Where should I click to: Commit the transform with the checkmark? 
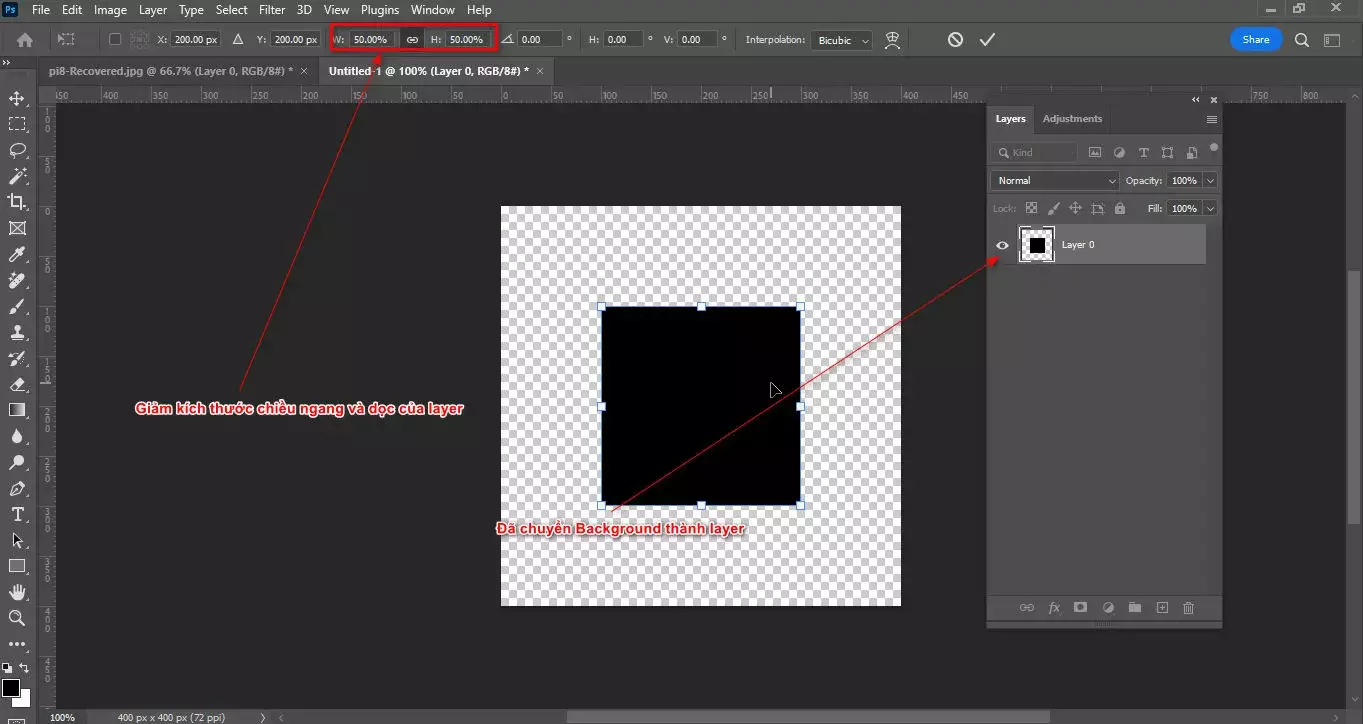988,39
